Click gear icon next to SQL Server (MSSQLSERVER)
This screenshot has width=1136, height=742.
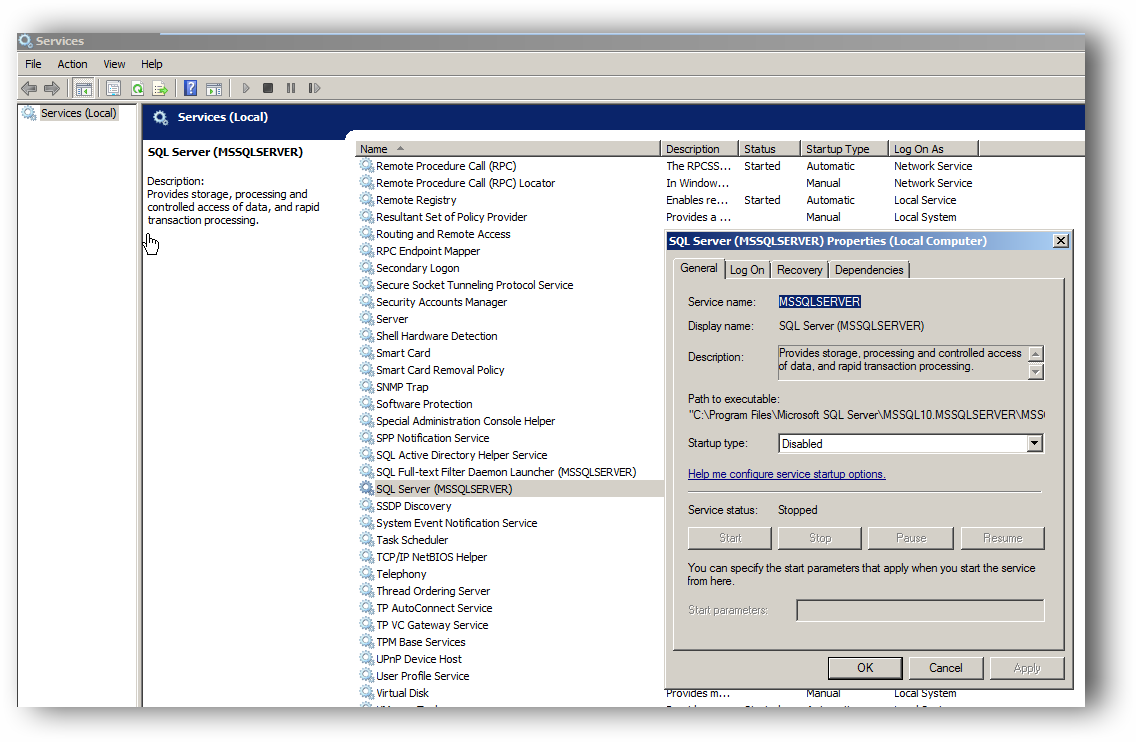367,488
